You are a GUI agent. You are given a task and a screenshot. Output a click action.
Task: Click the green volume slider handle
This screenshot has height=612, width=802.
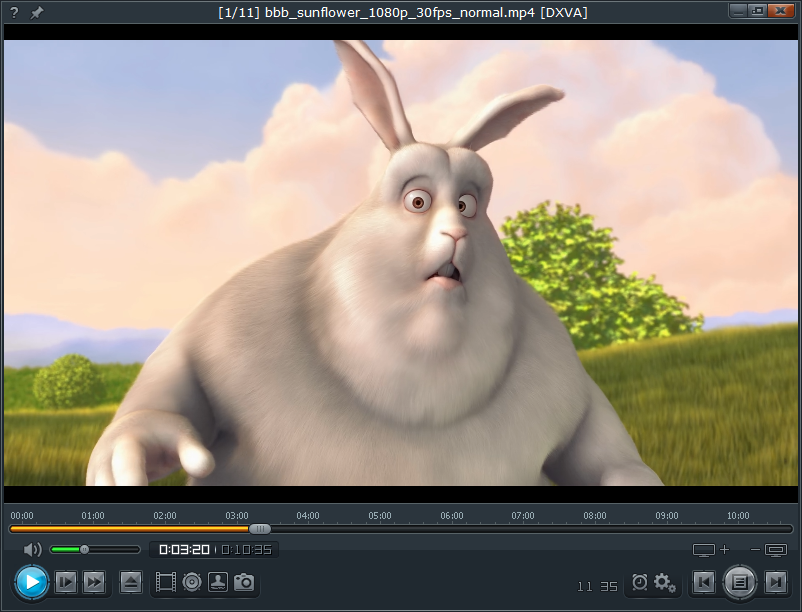click(x=84, y=550)
